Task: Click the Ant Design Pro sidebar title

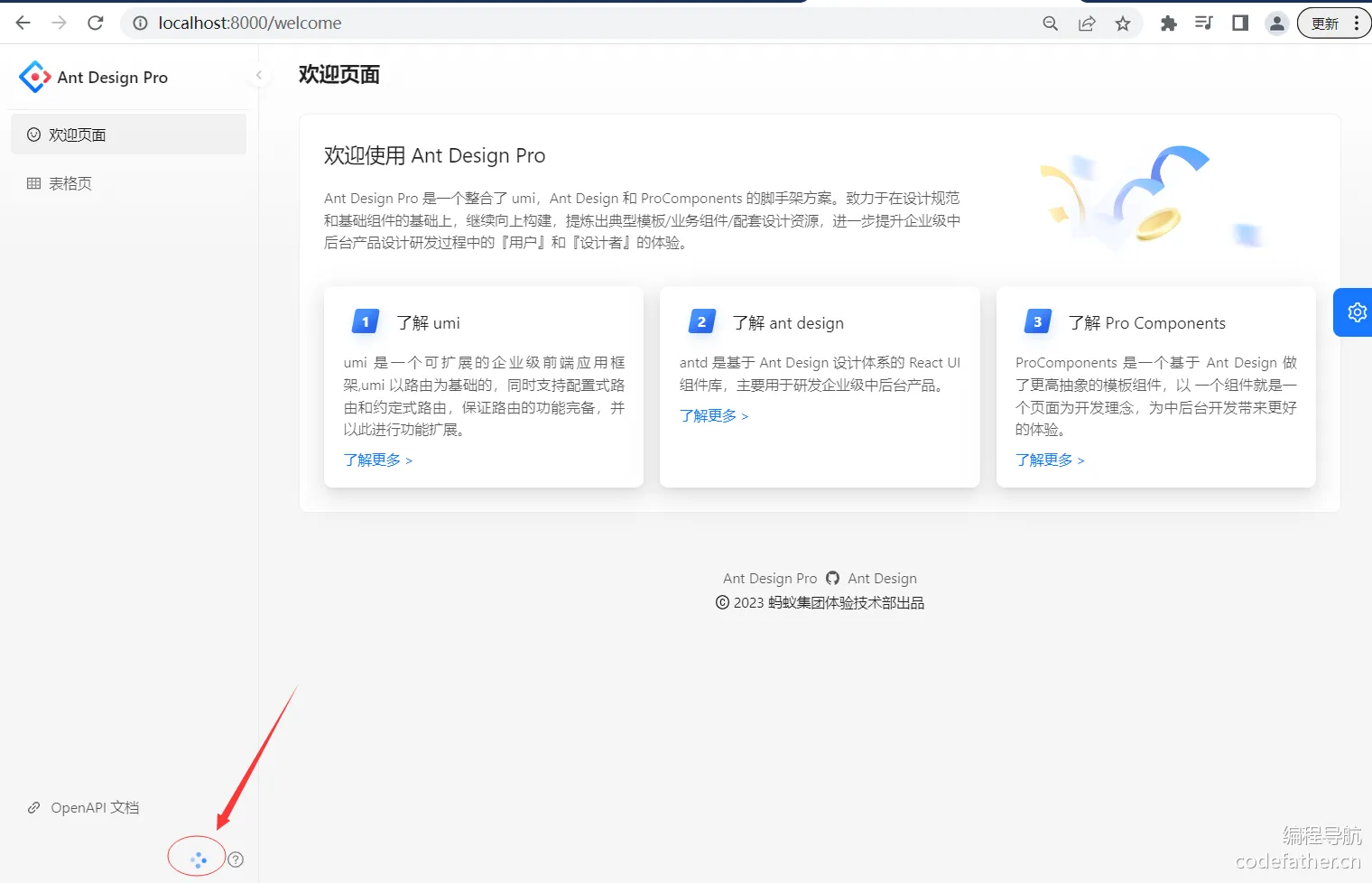Action: coord(113,78)
